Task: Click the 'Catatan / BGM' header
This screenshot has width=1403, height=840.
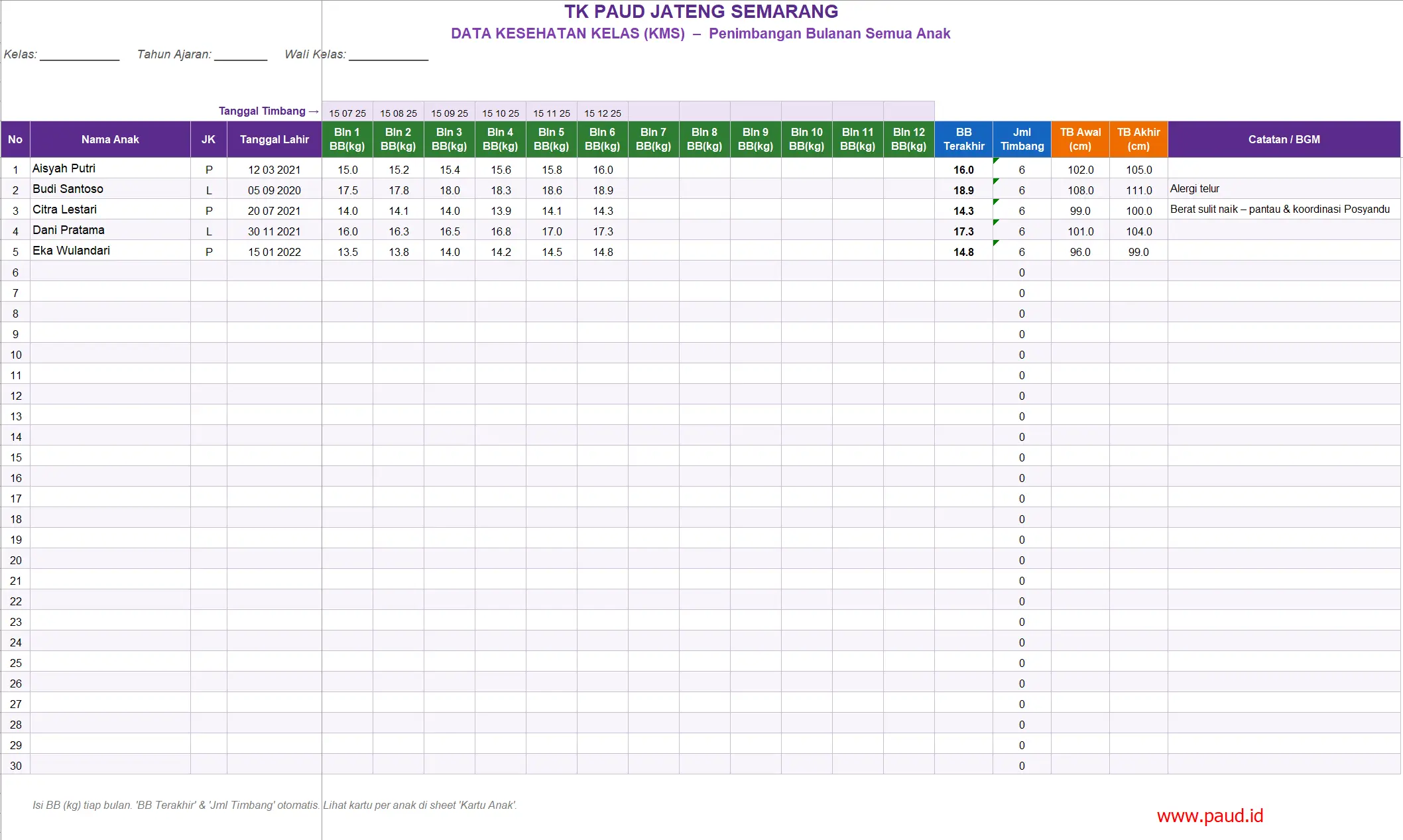Action: (1284, 139)
